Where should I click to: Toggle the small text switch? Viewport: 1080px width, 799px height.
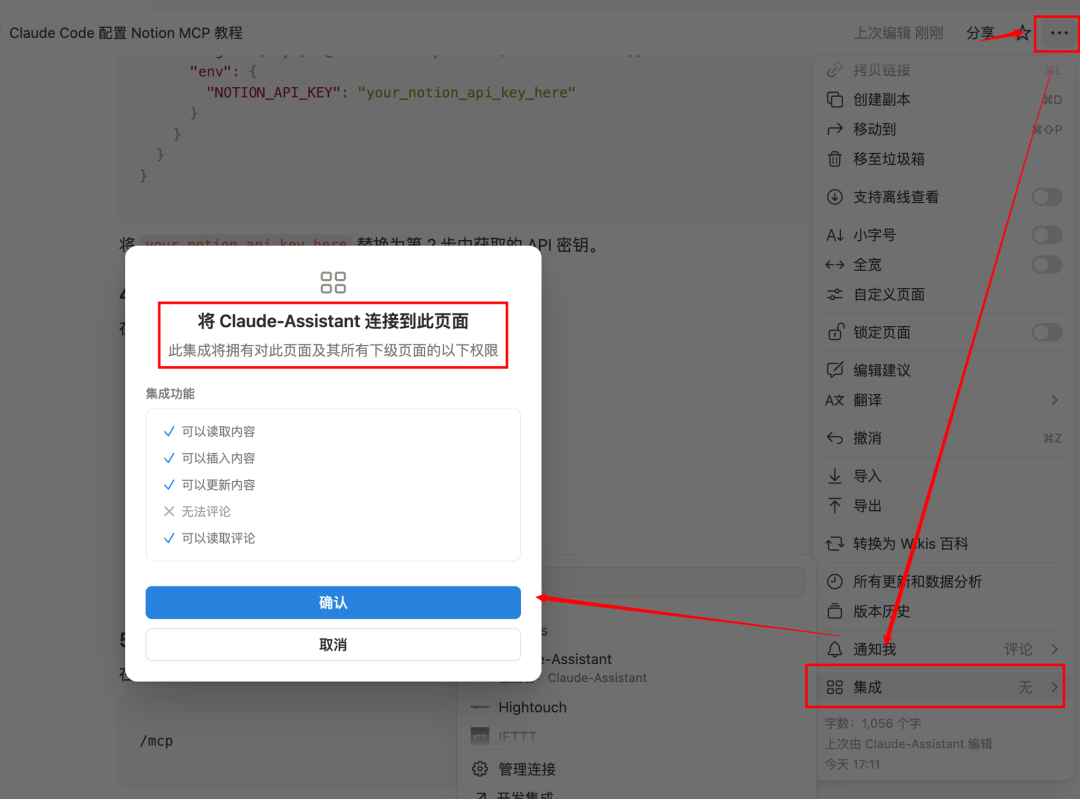click(1047, 235)
